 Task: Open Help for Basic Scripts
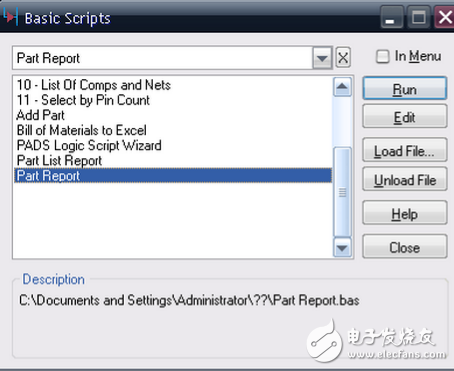[x=404, y=213]
